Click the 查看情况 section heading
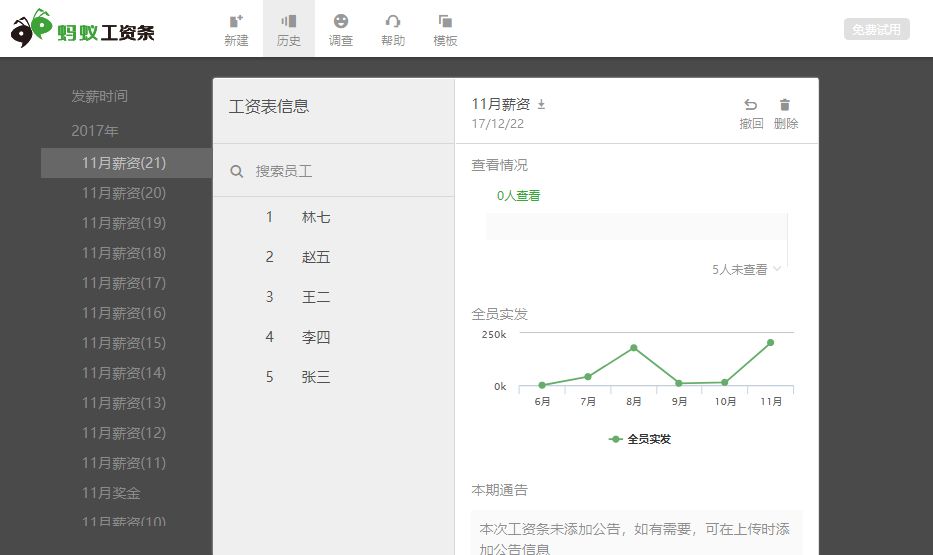The width and height of the screenshot is (933, 555). (499, 165)
